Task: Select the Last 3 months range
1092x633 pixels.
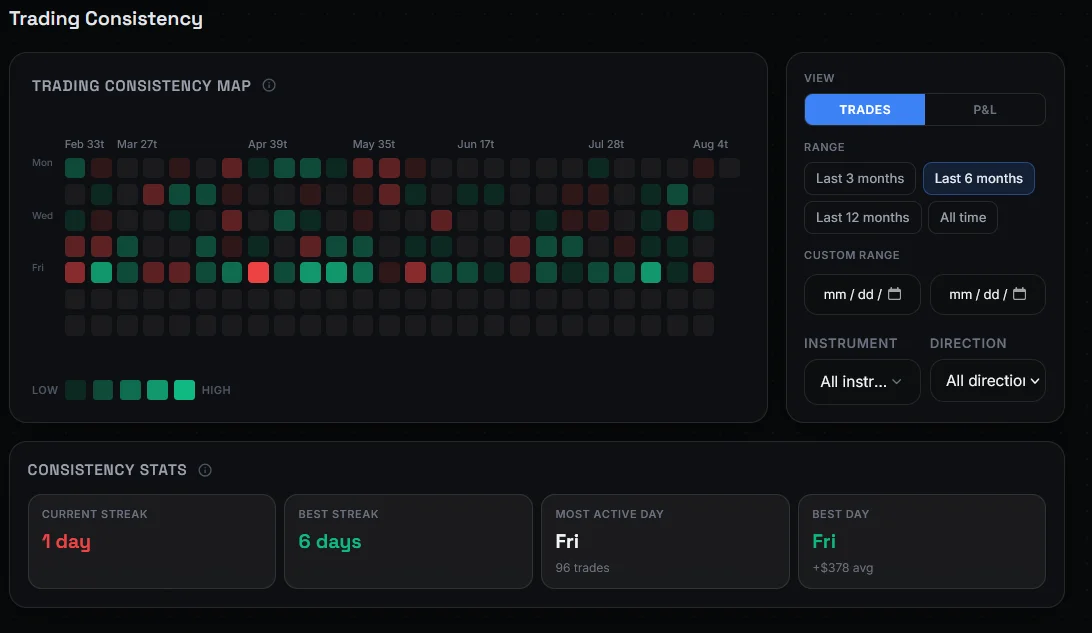Action: [x=859, y=178]
